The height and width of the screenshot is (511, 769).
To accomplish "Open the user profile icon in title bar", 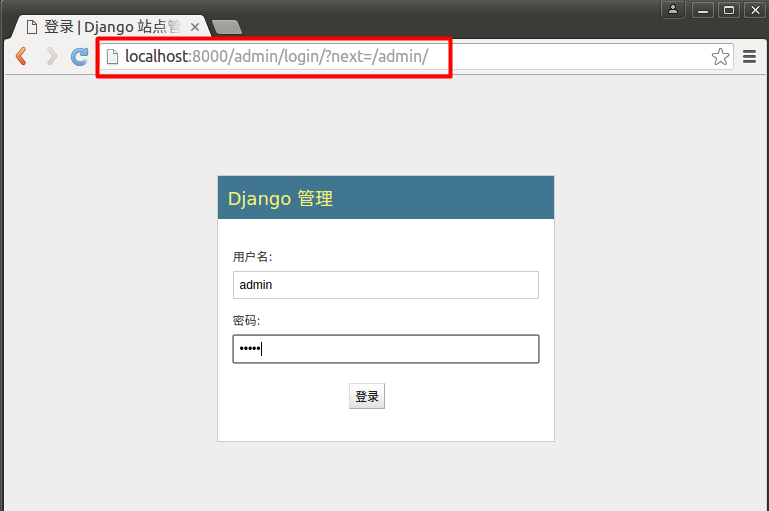I will pyautogui.click(x=673, y=9).
